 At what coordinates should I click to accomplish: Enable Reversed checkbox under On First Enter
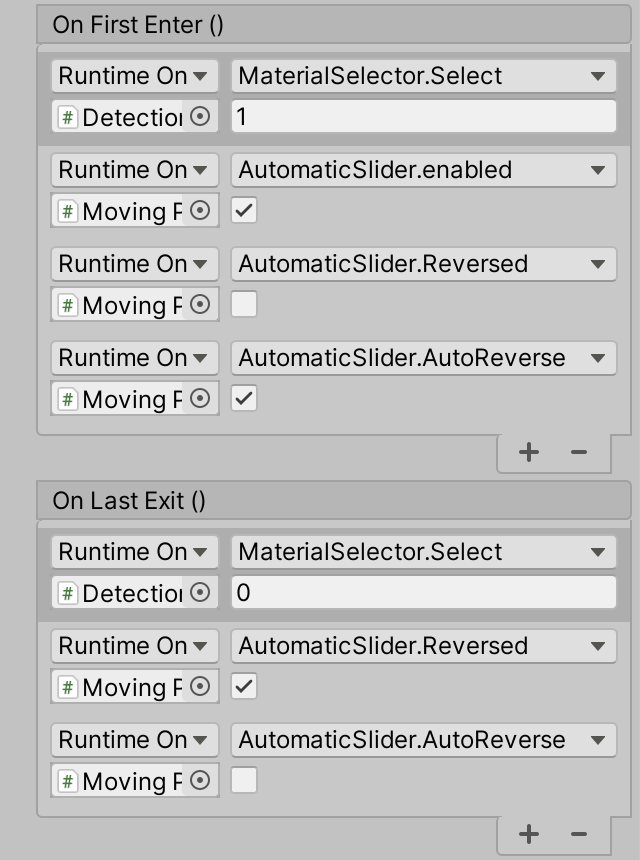pos(244,305)
